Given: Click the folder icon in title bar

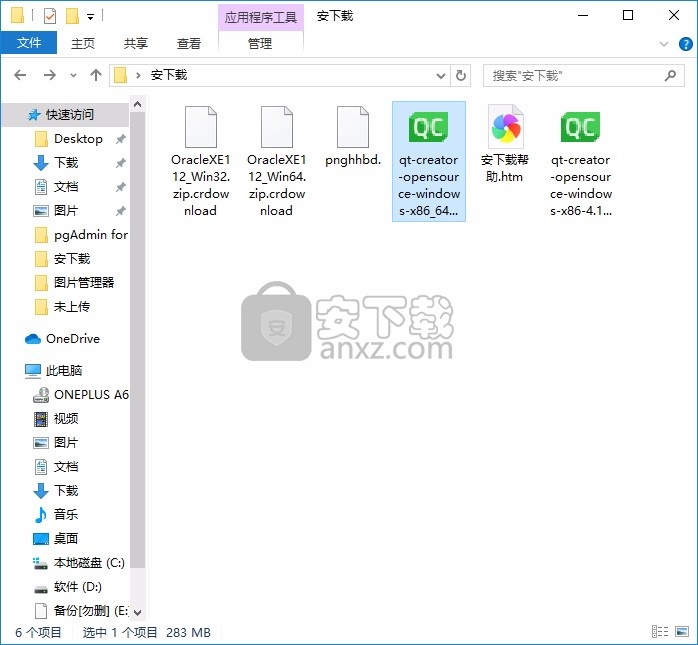Looking at the screenshot, I should 17,16.
